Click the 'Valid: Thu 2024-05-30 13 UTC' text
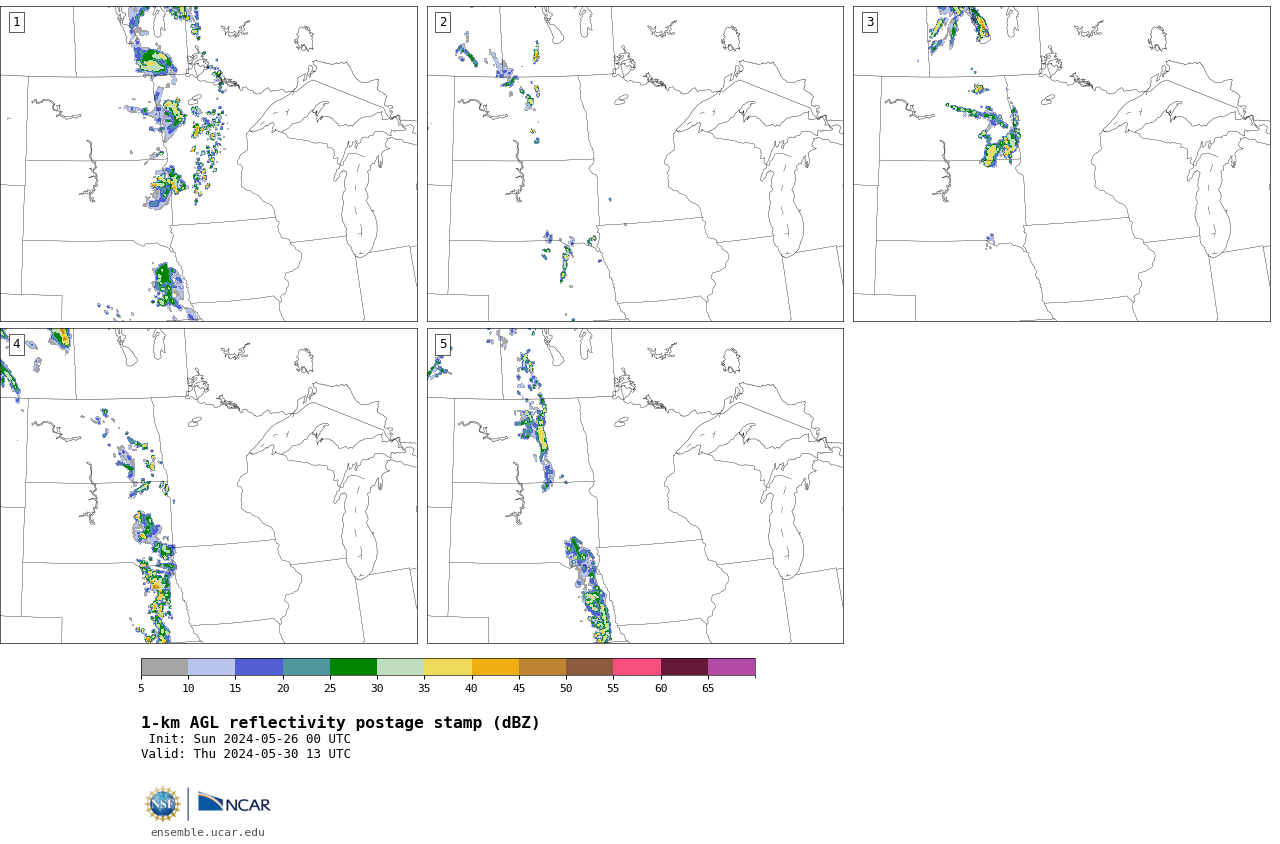 coord(246,754)
